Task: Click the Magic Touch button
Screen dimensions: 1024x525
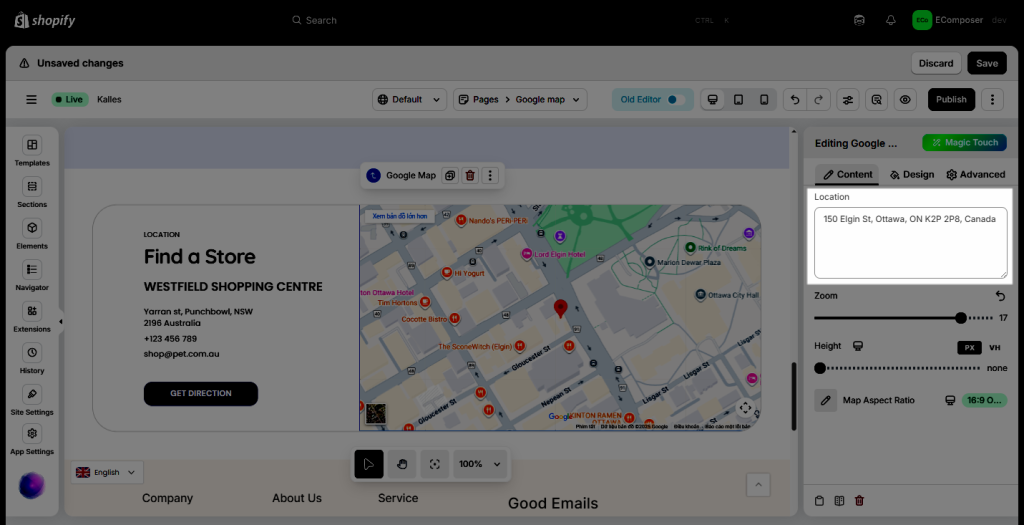Action: [964, 143]
